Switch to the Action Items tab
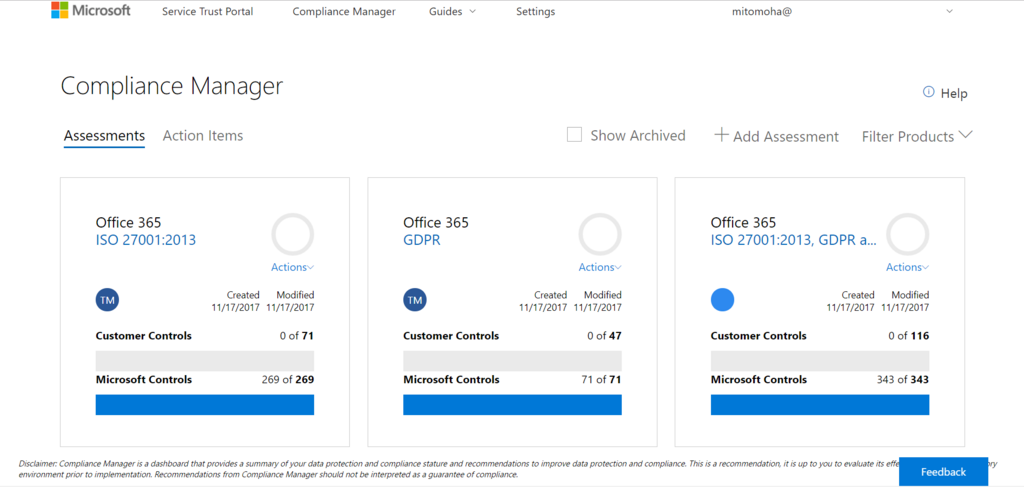1024x487 pixels. [x=202, y=136]
